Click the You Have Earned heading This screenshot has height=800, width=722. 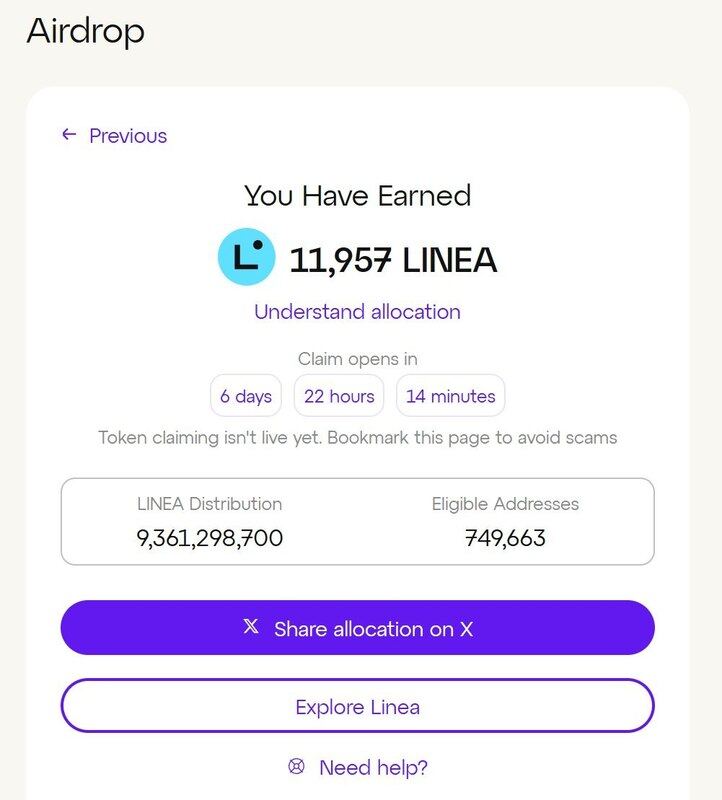click(357, 195)
